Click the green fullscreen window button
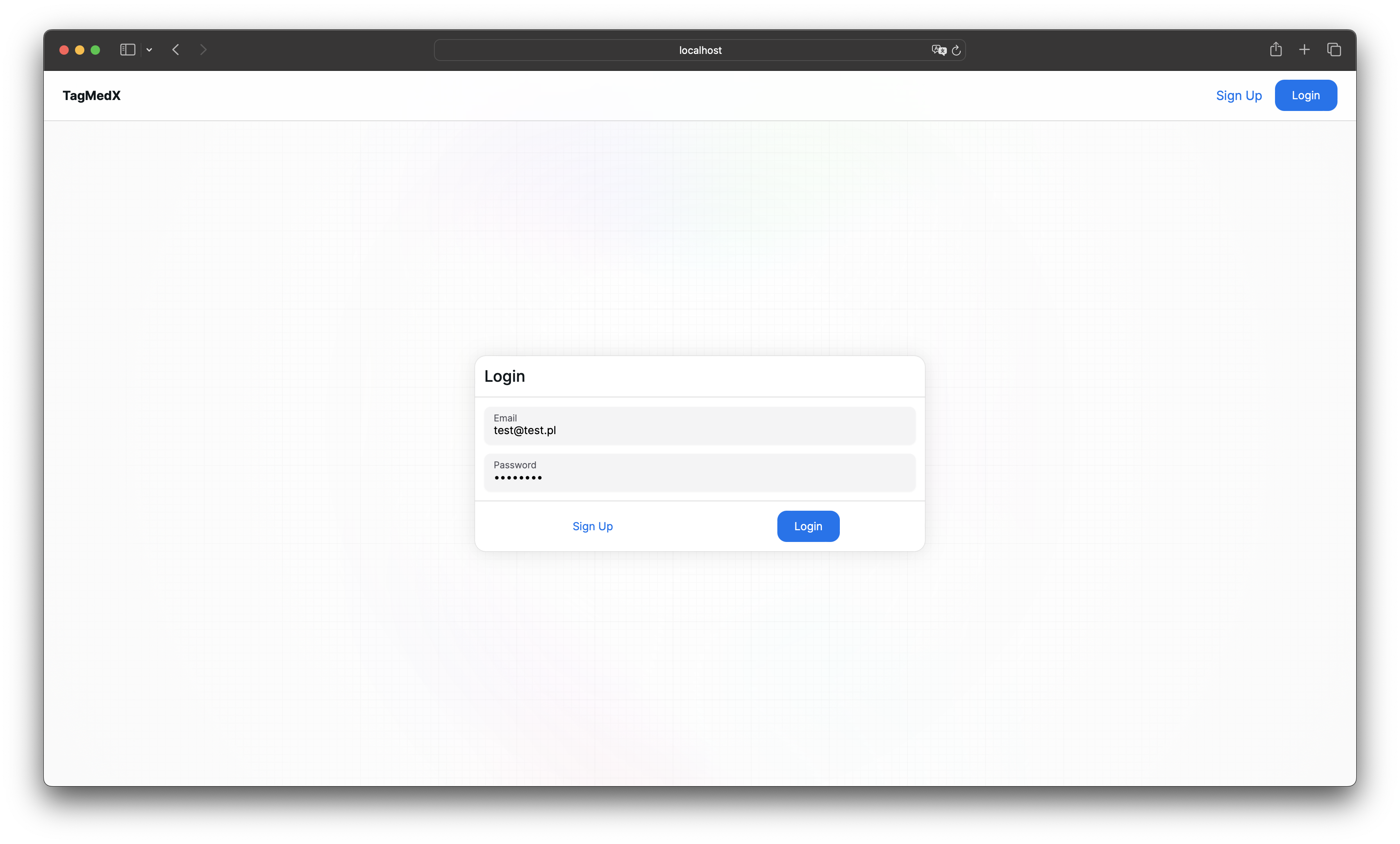This screenshot has width=1400, height=844. [95, 50]
